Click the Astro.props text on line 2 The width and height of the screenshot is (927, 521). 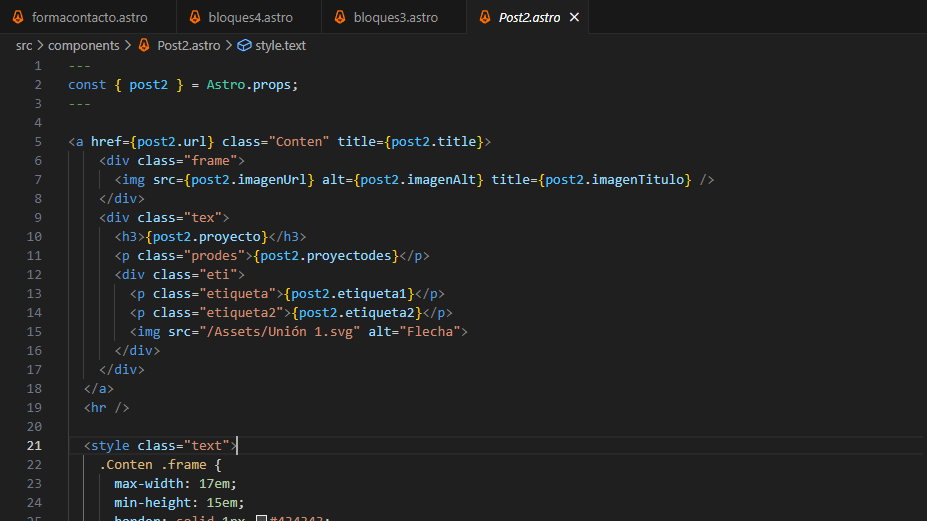(x=252, y=85)
